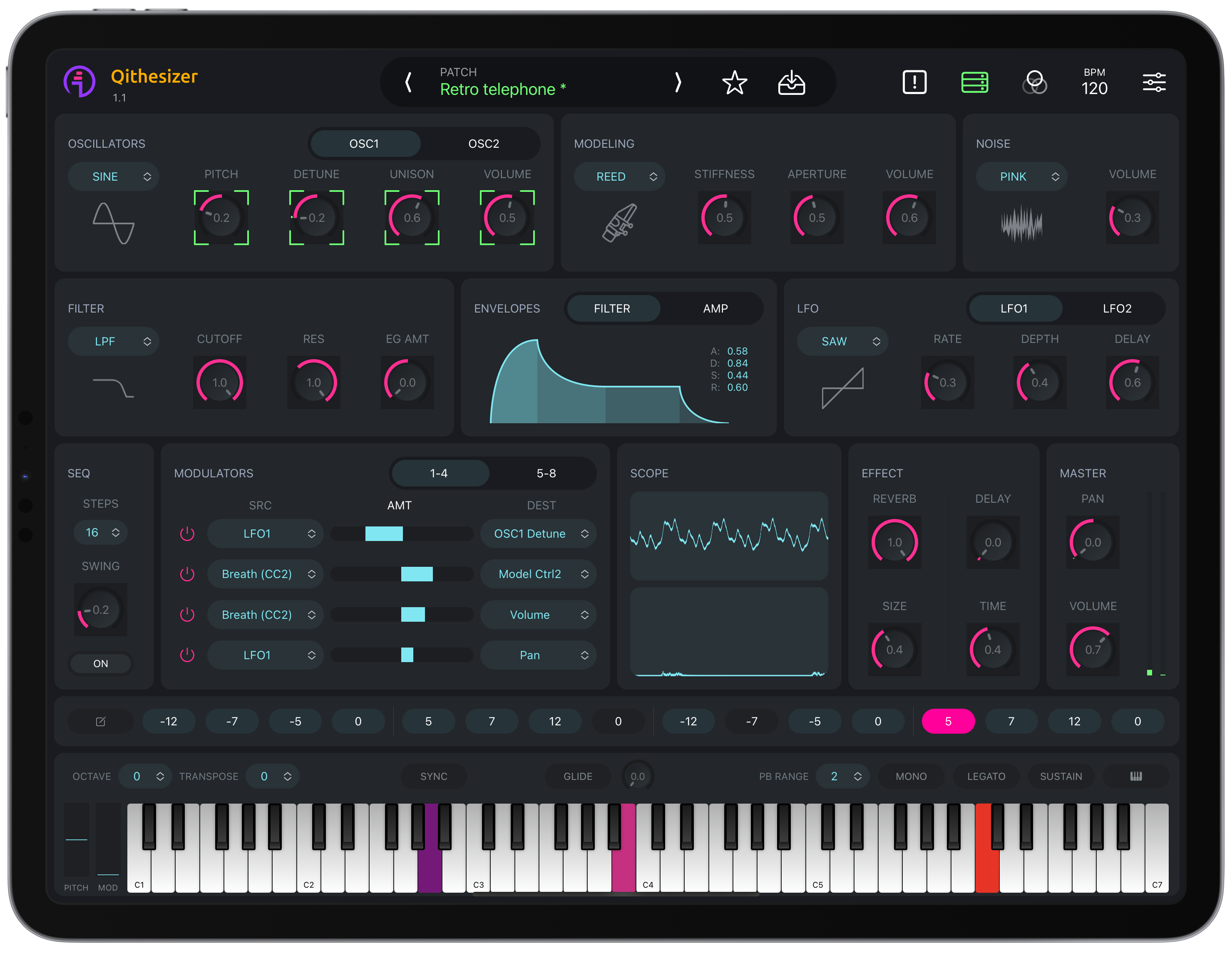Favorite the patch with the star icon
Viewport: 1232px width, 953px height.
735,83
